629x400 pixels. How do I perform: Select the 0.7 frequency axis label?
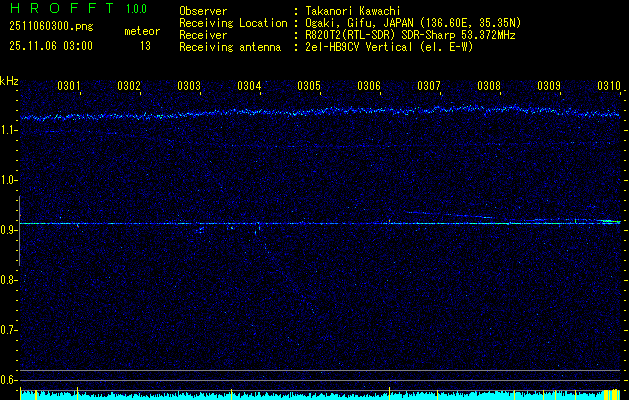9,330
